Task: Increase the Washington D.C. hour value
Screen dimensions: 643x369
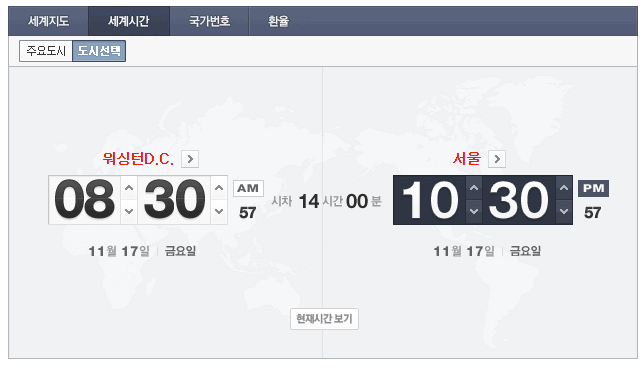Action: click(129, 188)
